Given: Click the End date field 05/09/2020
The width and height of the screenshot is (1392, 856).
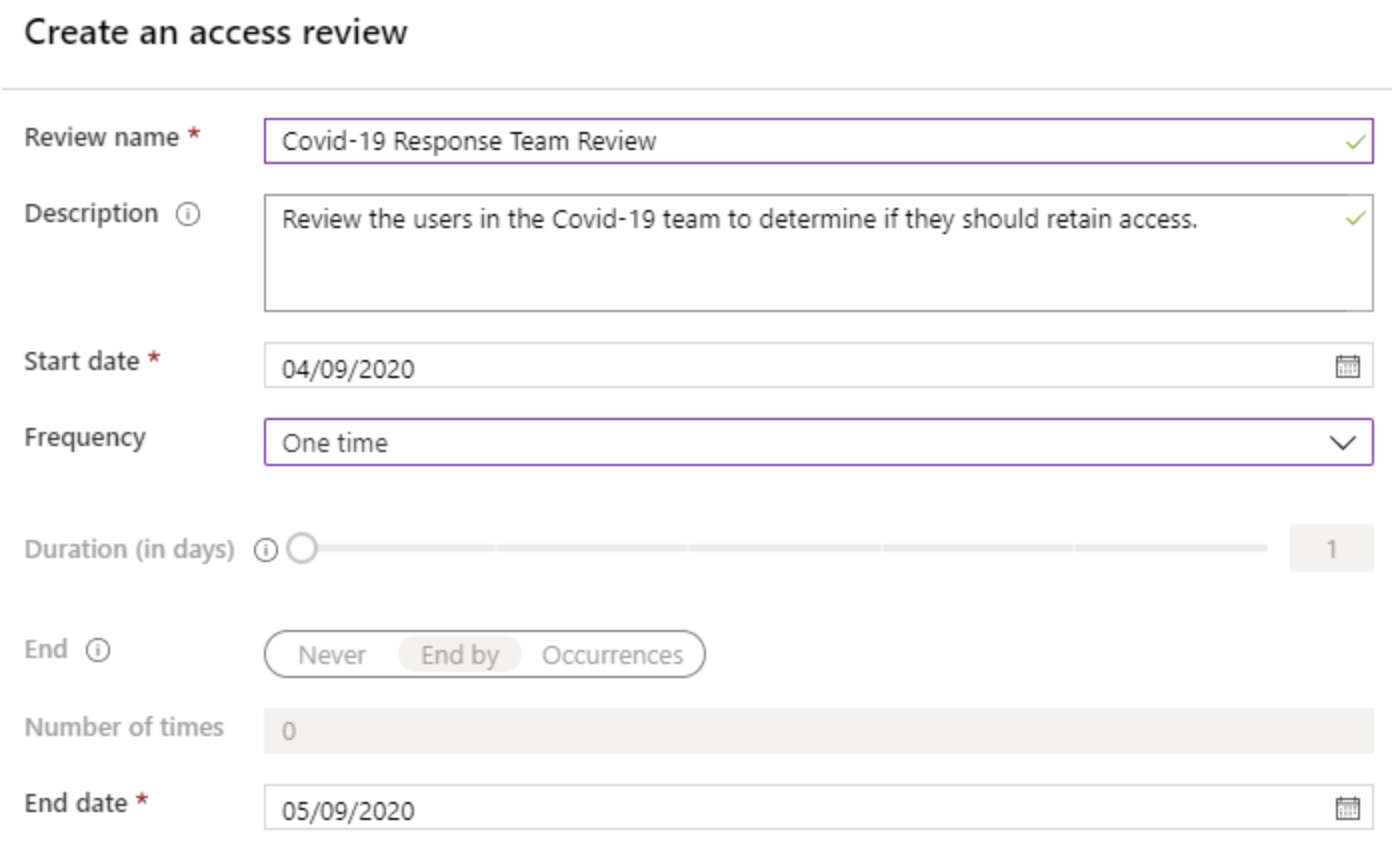Looking at the screenshot, I should [818, 808].
